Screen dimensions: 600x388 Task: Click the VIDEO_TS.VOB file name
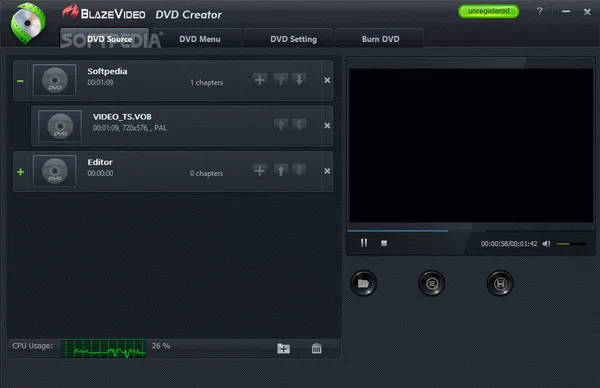pos(122,117)
